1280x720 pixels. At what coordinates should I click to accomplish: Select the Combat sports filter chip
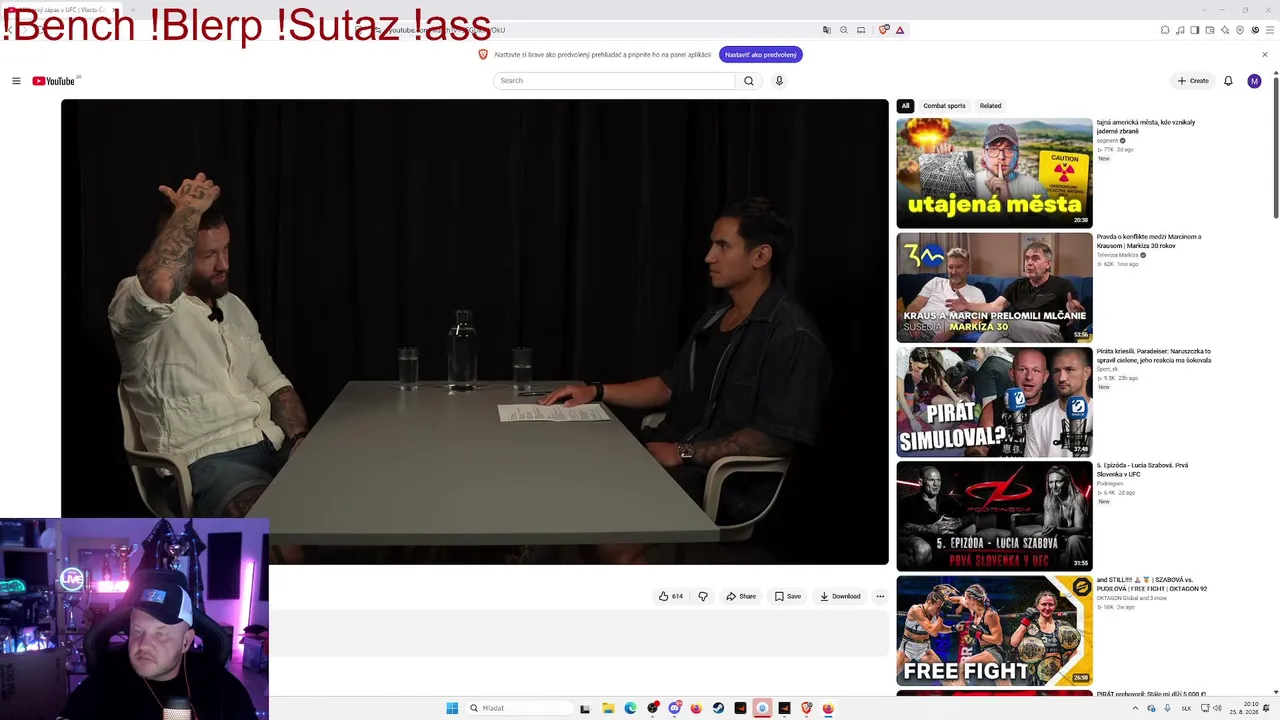tap(944, 106)
